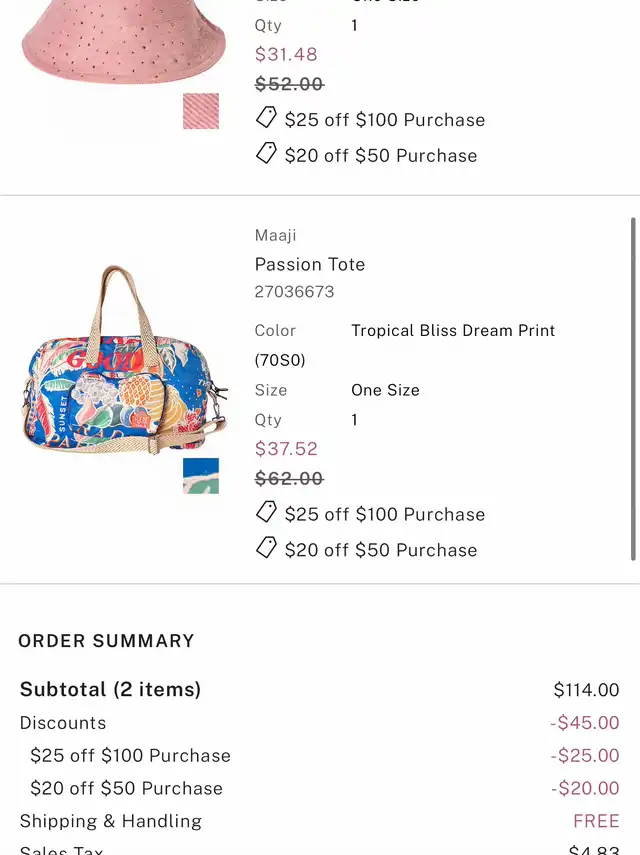The image size is (640, 855).
Task: Click the vertical scrollbar on the right edge
Action: click(633, 388)
